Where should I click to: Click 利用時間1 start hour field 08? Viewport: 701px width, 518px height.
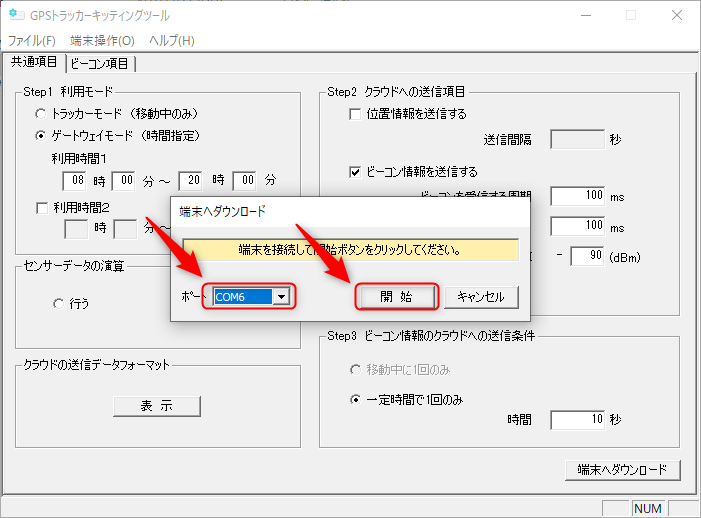[x=74, y=180]
